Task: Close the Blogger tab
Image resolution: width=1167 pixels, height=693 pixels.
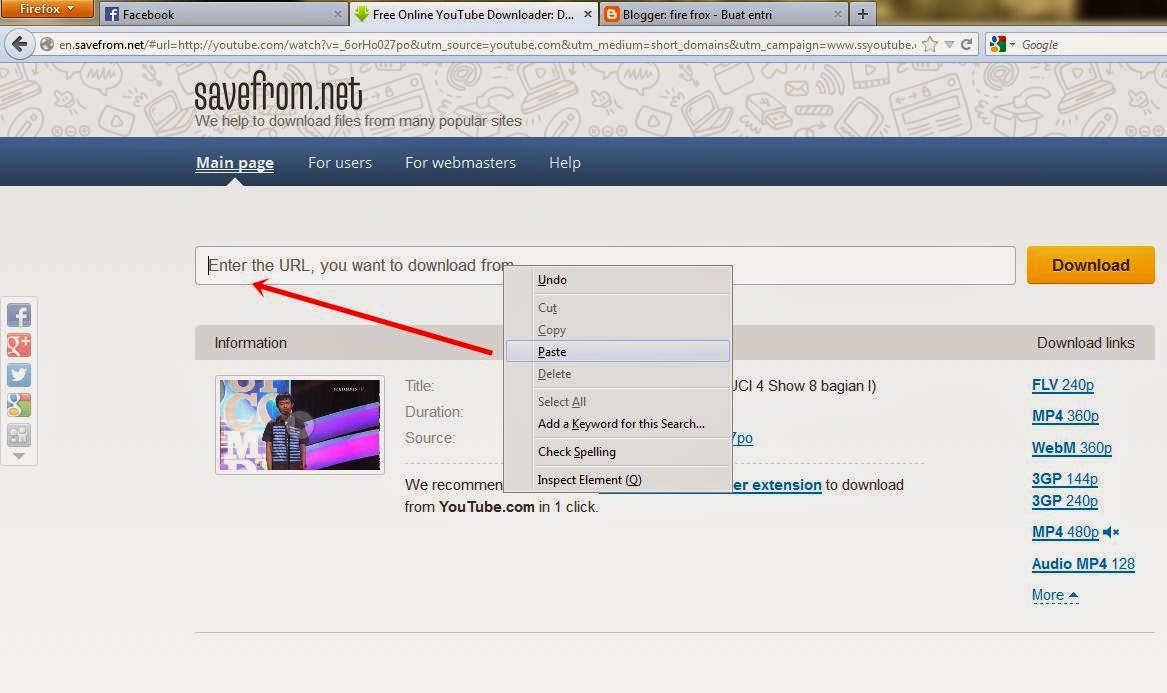Action: (837, 14)
